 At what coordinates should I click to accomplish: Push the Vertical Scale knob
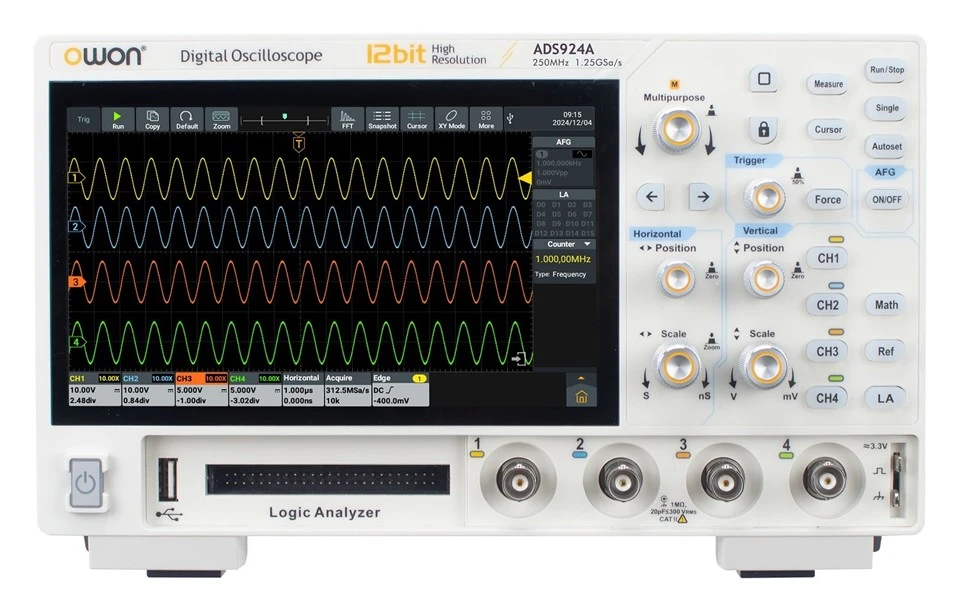click(x=763, y=366)
